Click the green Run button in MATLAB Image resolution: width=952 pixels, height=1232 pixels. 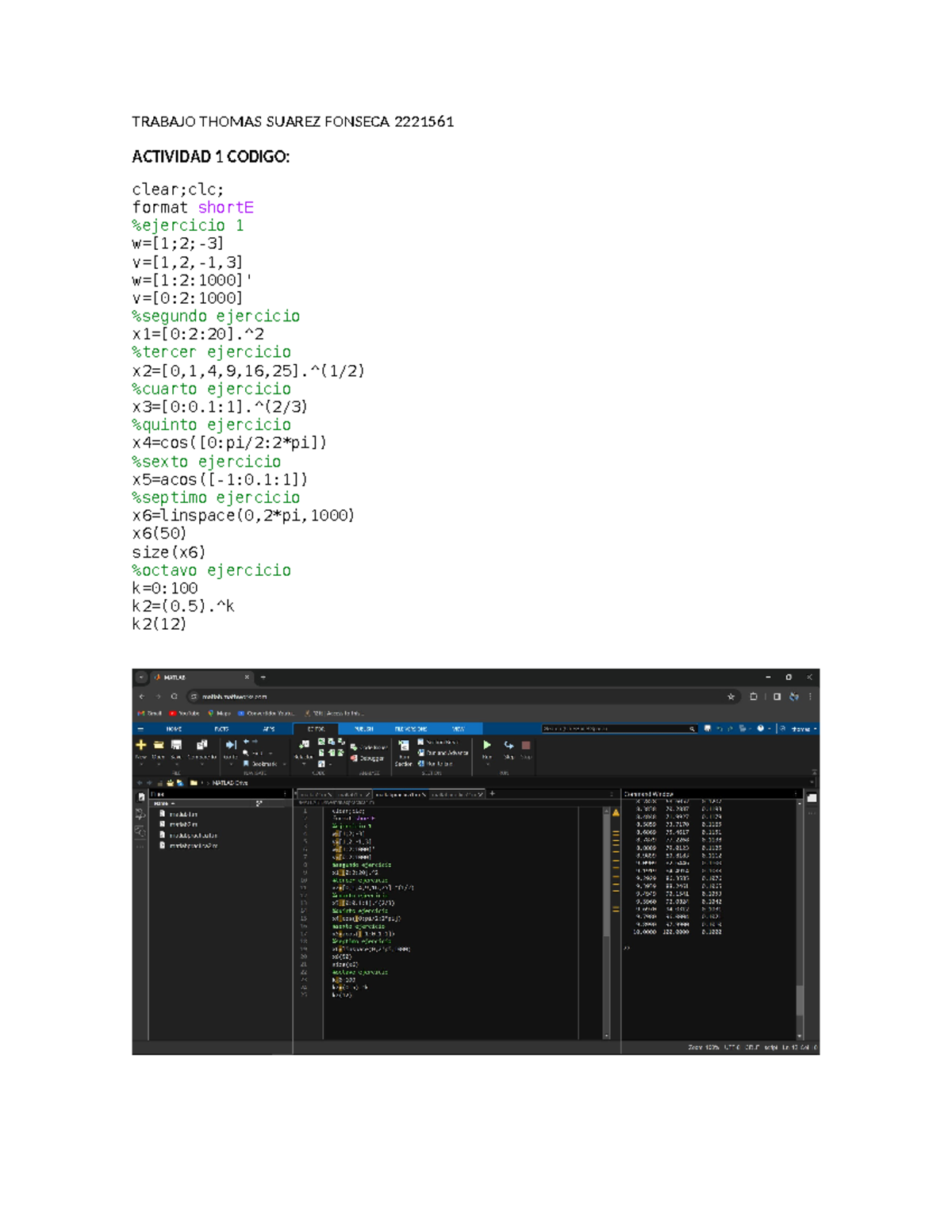click(487, 745)
